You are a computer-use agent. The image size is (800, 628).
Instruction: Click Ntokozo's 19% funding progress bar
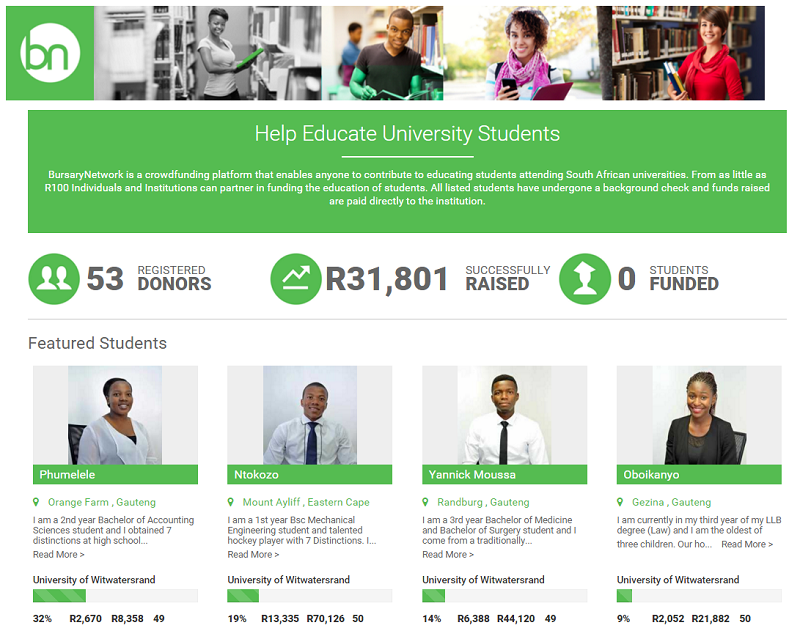310,595
